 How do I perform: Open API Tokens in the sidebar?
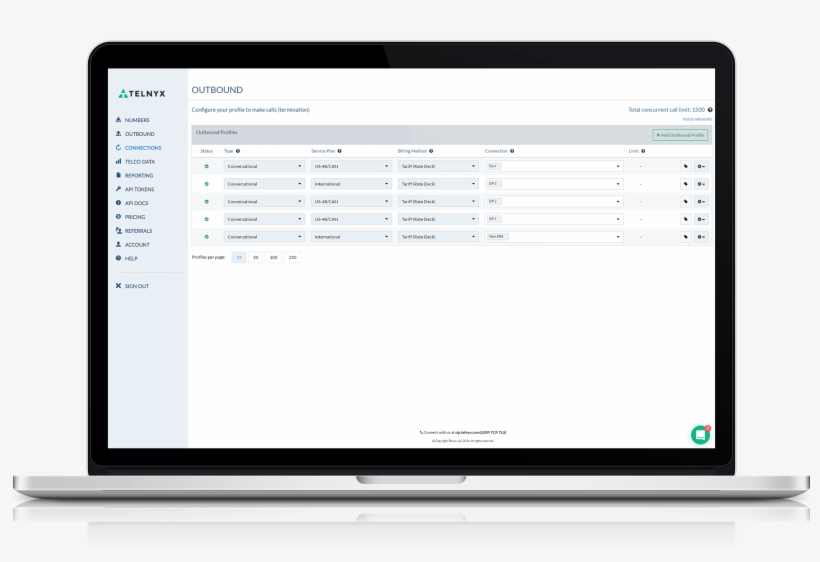tap(135, 189)
